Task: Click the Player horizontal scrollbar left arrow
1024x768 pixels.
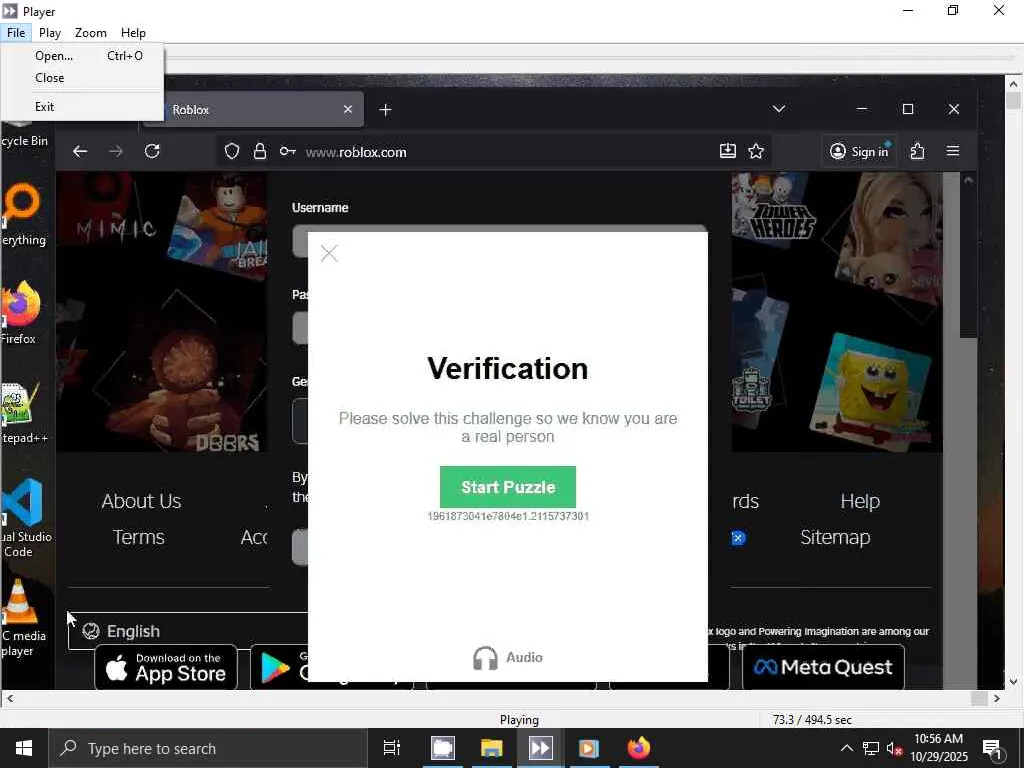Action: coord(9,699)
